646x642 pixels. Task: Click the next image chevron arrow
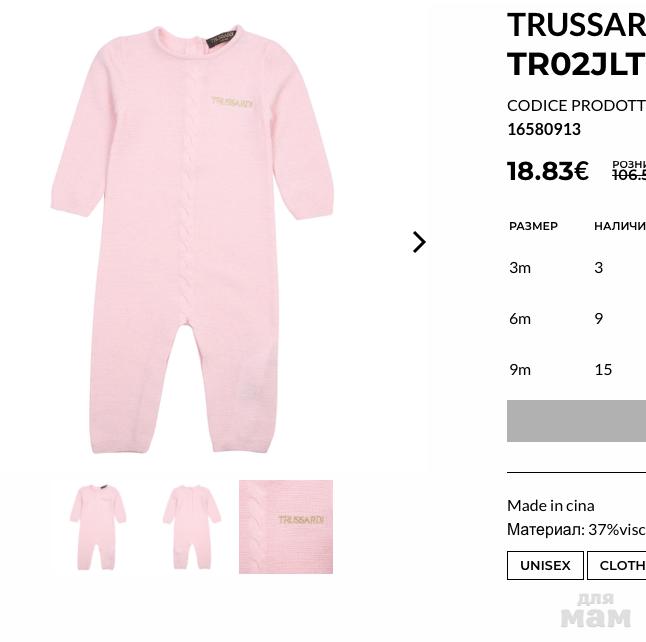coord(419,242)
